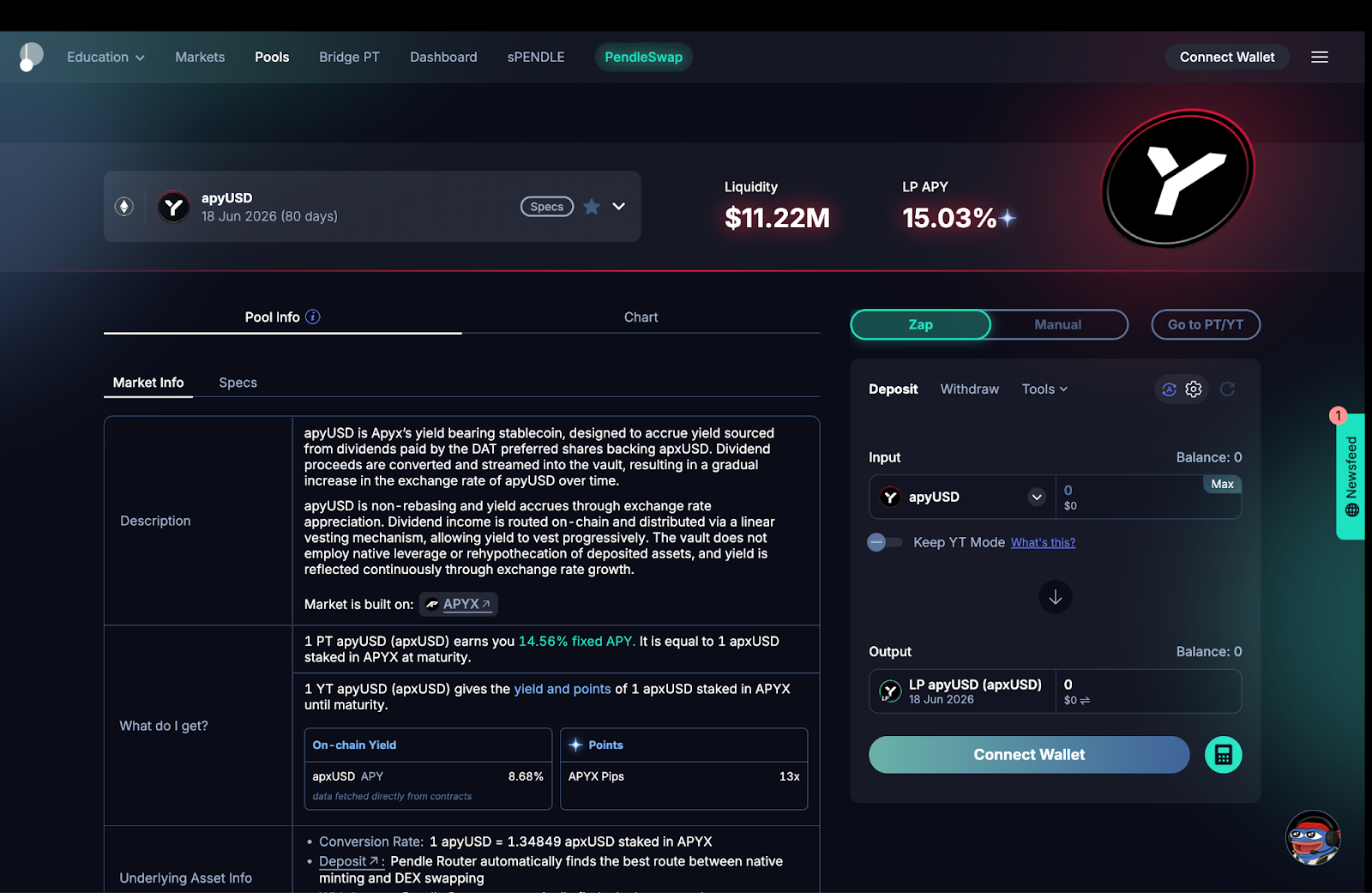The width and height of the screenshot is (1372, 893).
Task: Click the "What's this?" link
Action: click(1043, 542)
